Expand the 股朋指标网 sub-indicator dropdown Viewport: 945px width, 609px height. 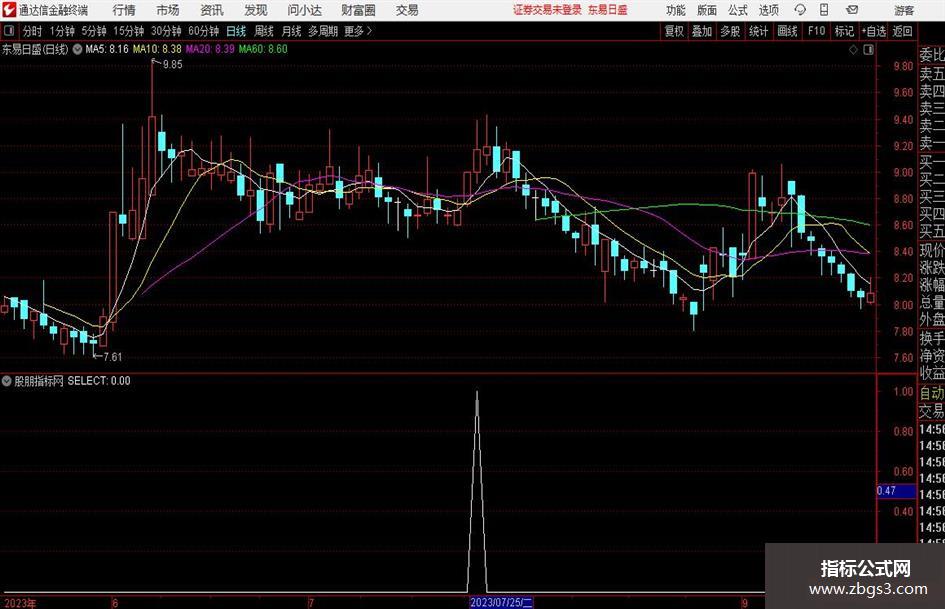tap(7, 381)
